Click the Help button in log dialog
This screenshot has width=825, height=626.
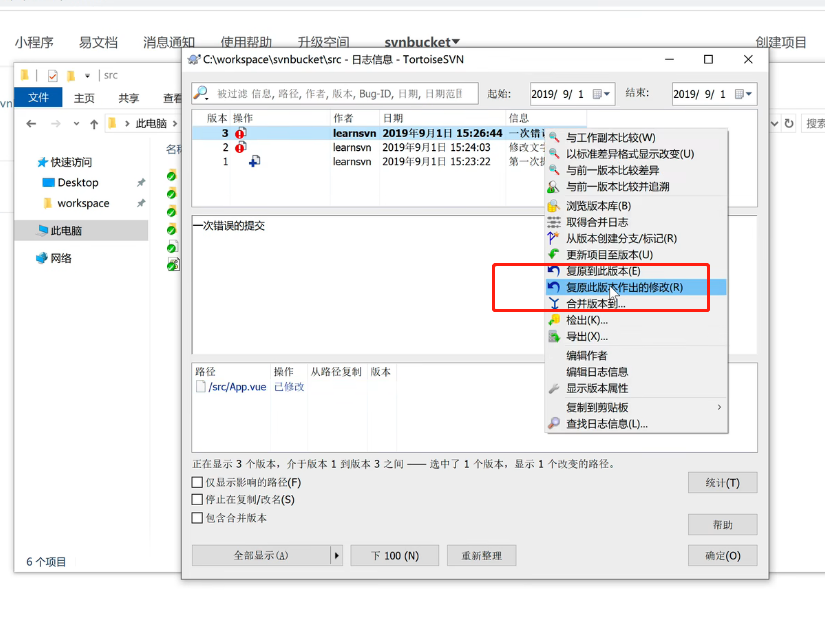point(722,524)
